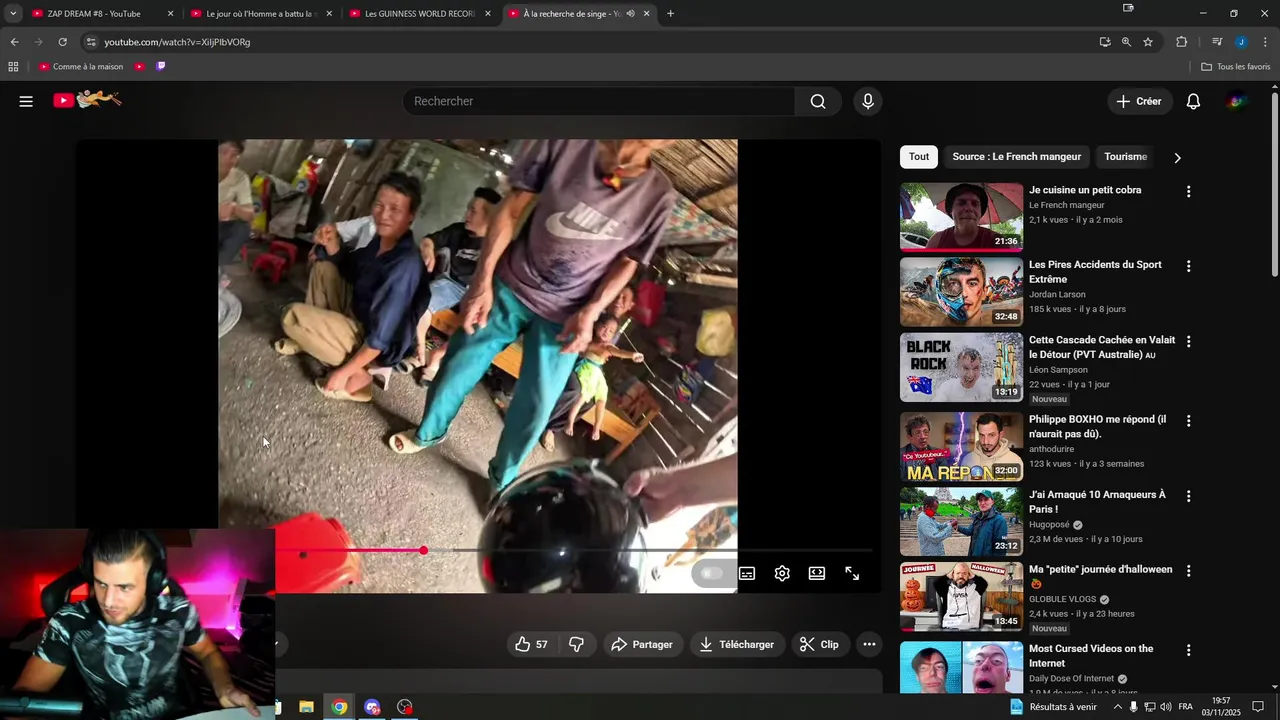Click the Télécharger button

point(737,645)
